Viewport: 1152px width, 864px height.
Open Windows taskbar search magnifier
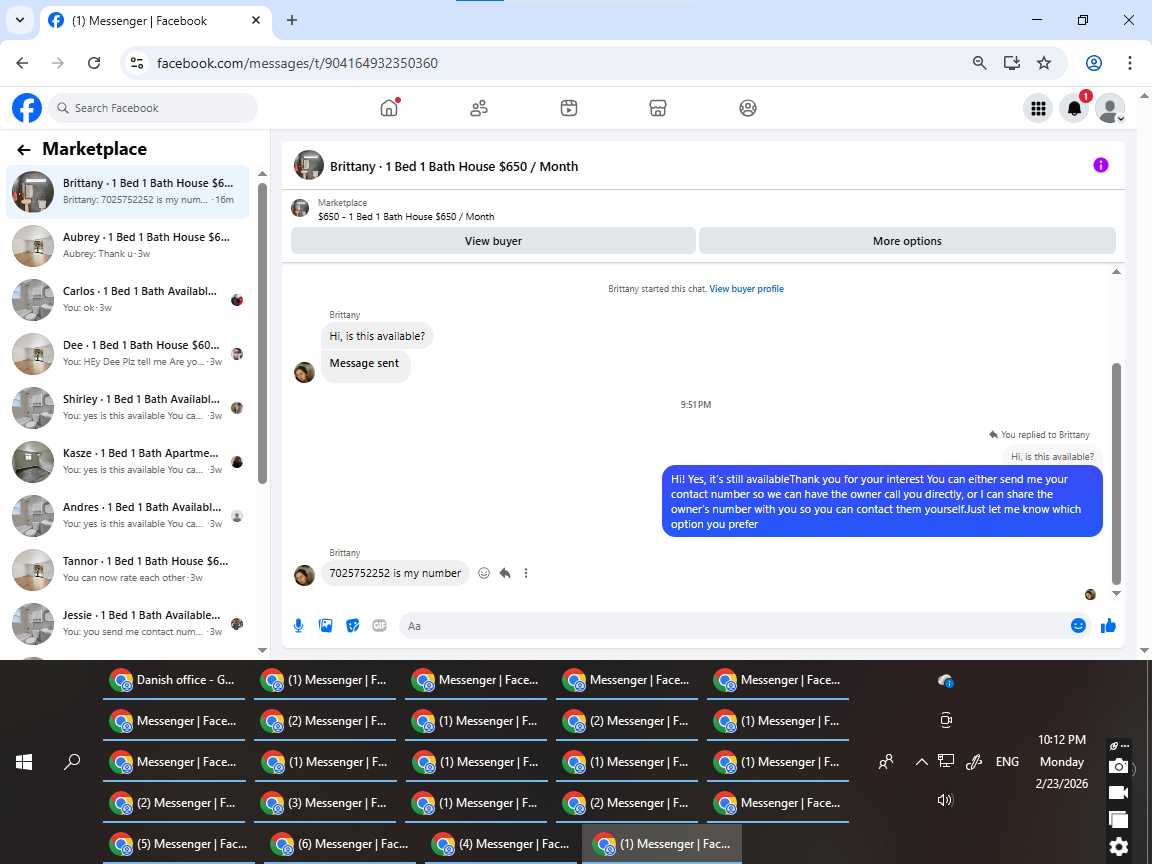(x=72, y=763)
